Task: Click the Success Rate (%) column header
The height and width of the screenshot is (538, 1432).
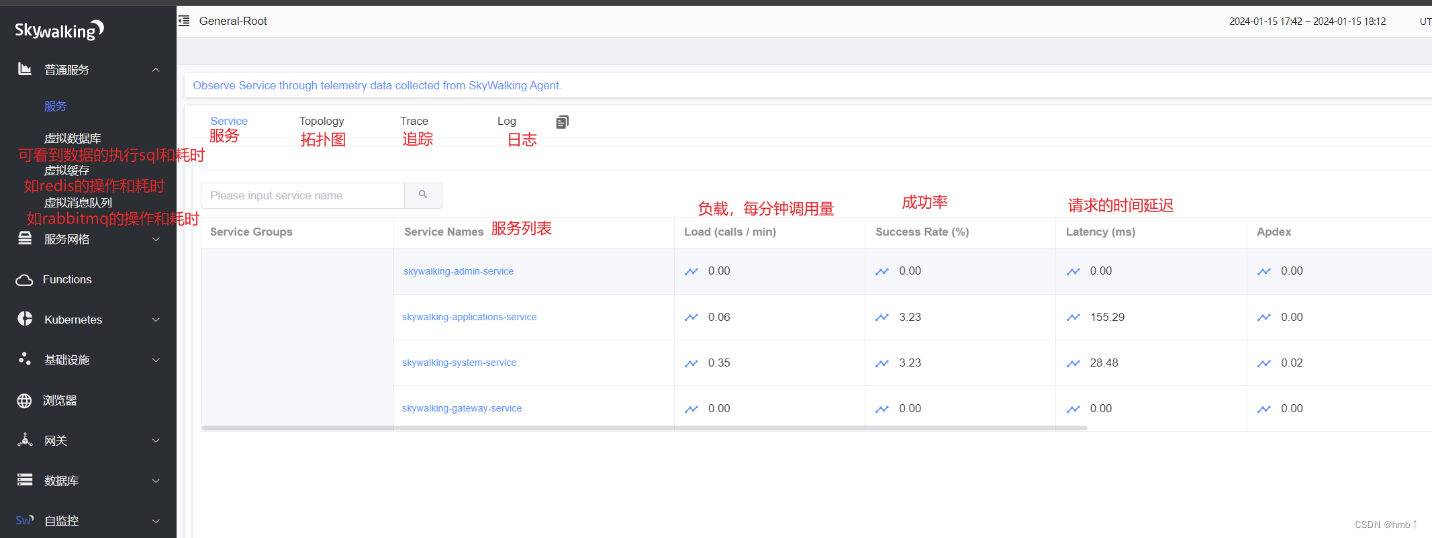Action: (922, 232)
